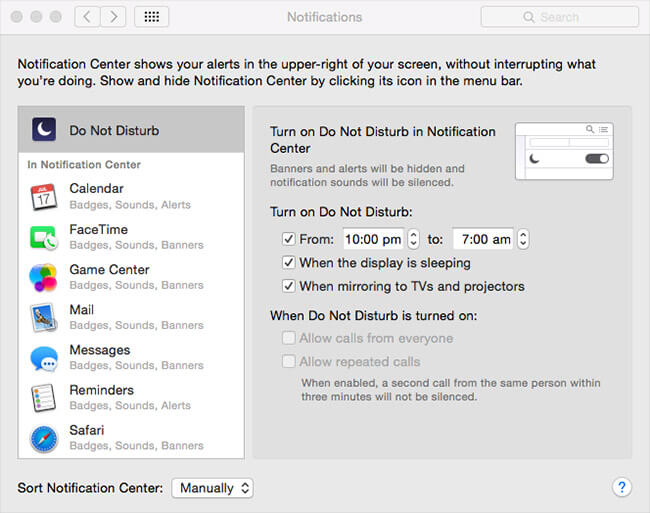Click the red close window button
650x513 pixels.
point(17,17)
